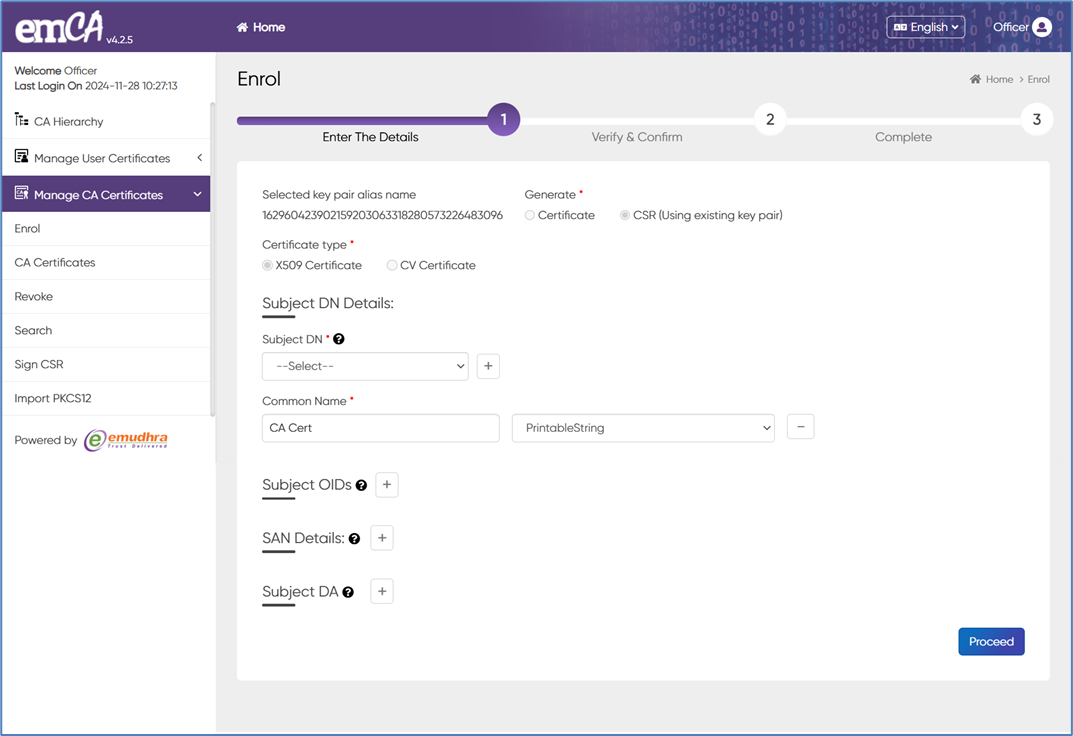Viewport: 1073px width, 736px height.
Task: Click the Officer user profile icon
Action: pos(1041,27)
